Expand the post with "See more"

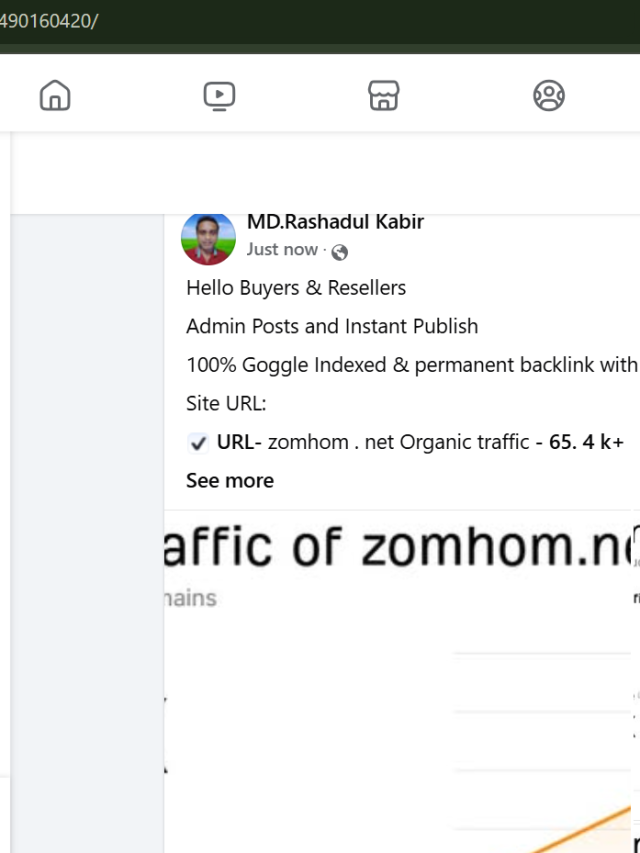[230, 481]
